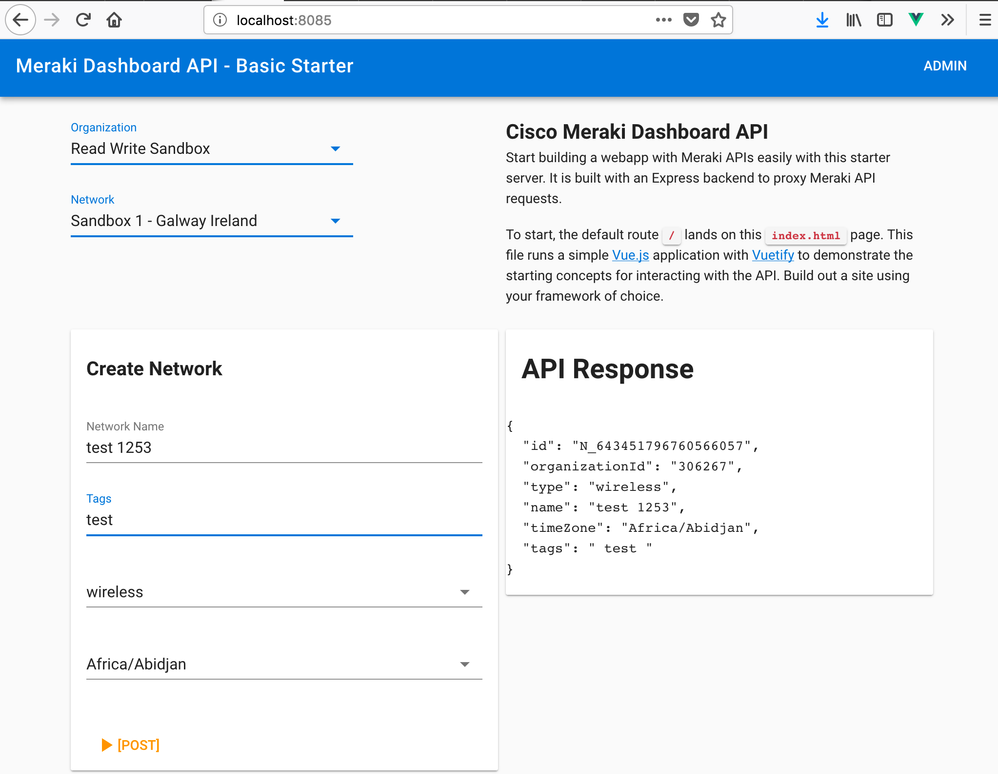Reload the localhost page
Viewport: 998px width, 774px height.
click(82, 19)
